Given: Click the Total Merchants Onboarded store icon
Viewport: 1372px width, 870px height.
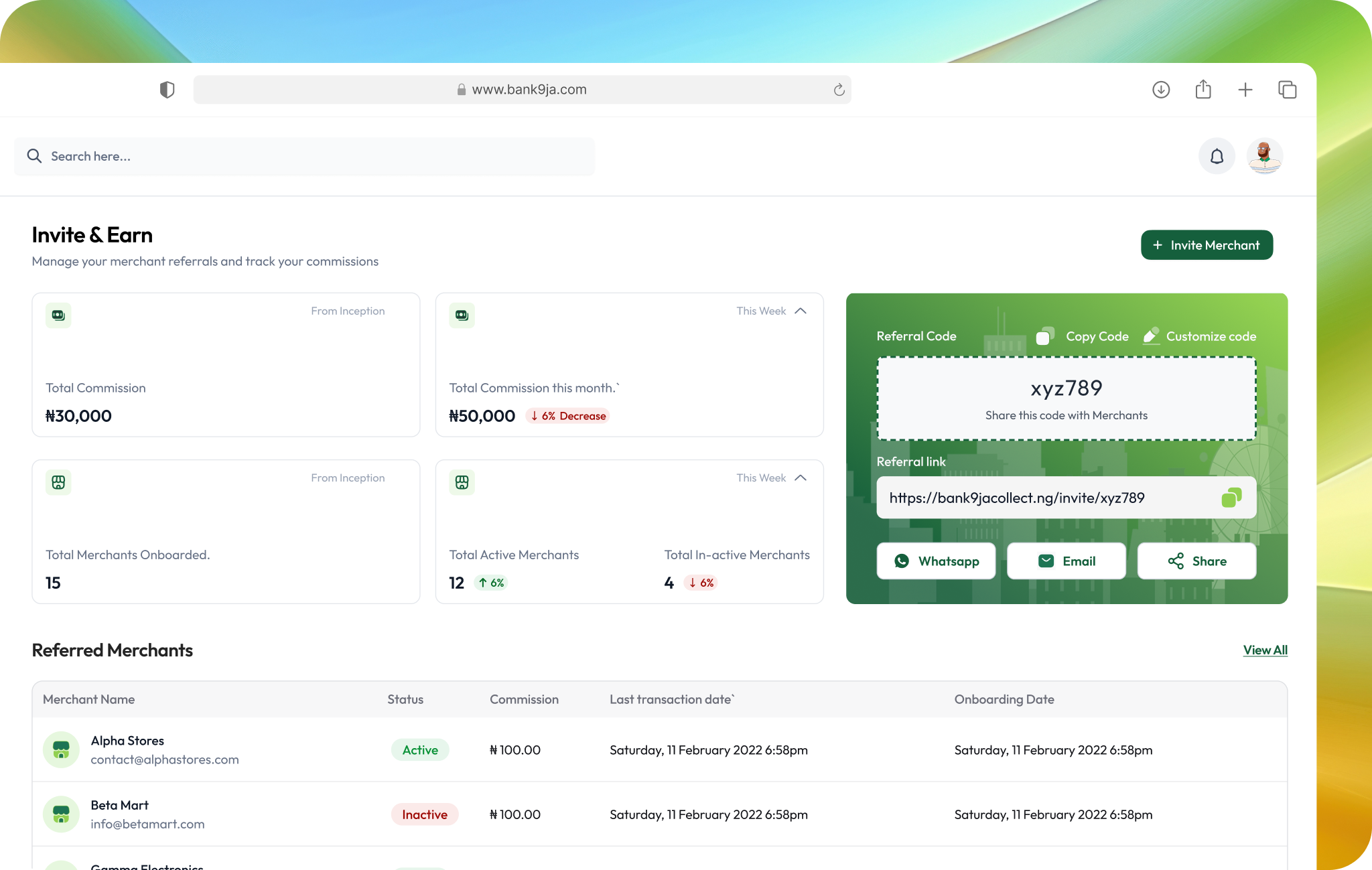Looking at the screenshot, I should [58, 482].
